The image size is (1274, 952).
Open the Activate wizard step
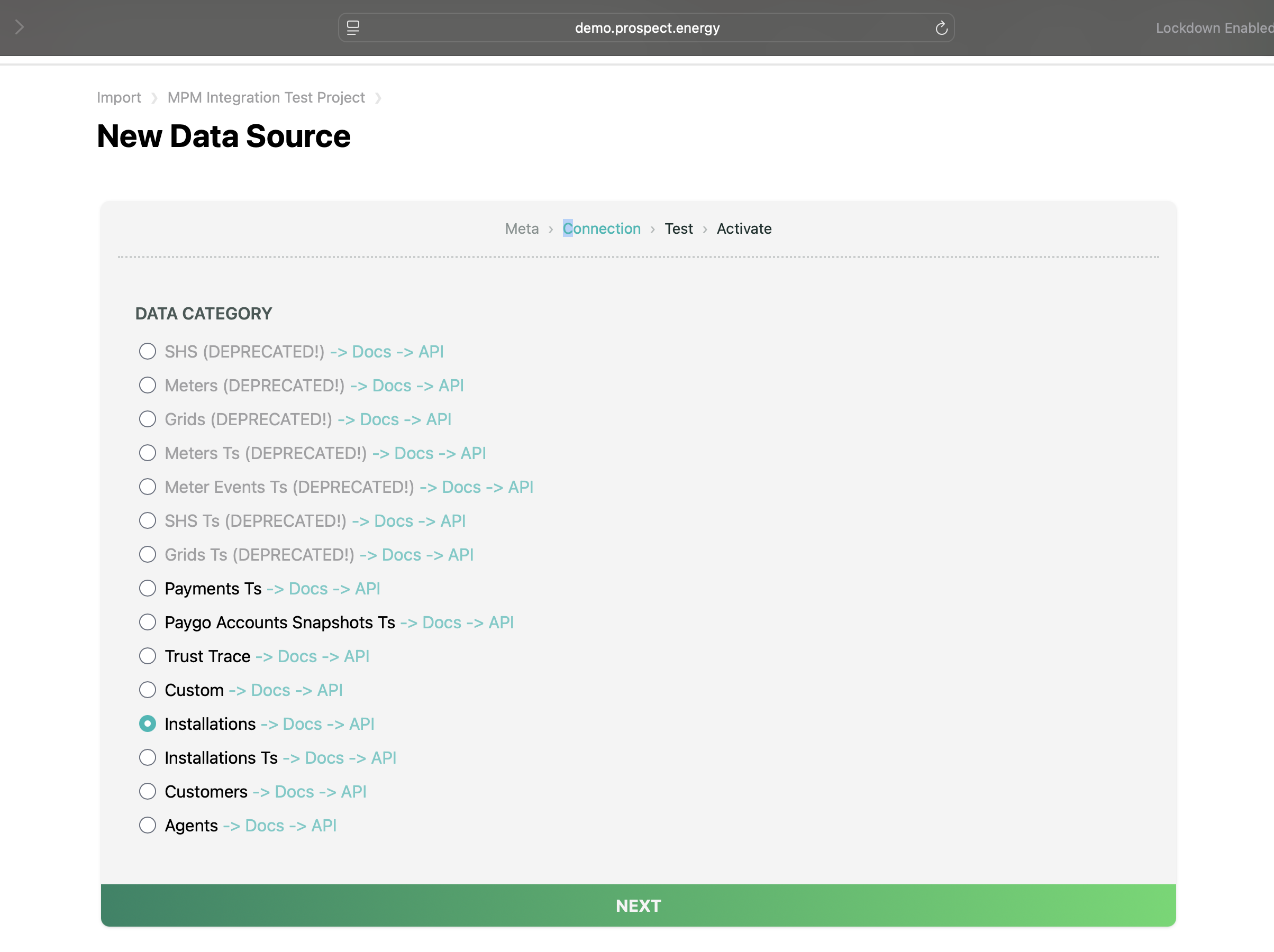coord(743,228)
